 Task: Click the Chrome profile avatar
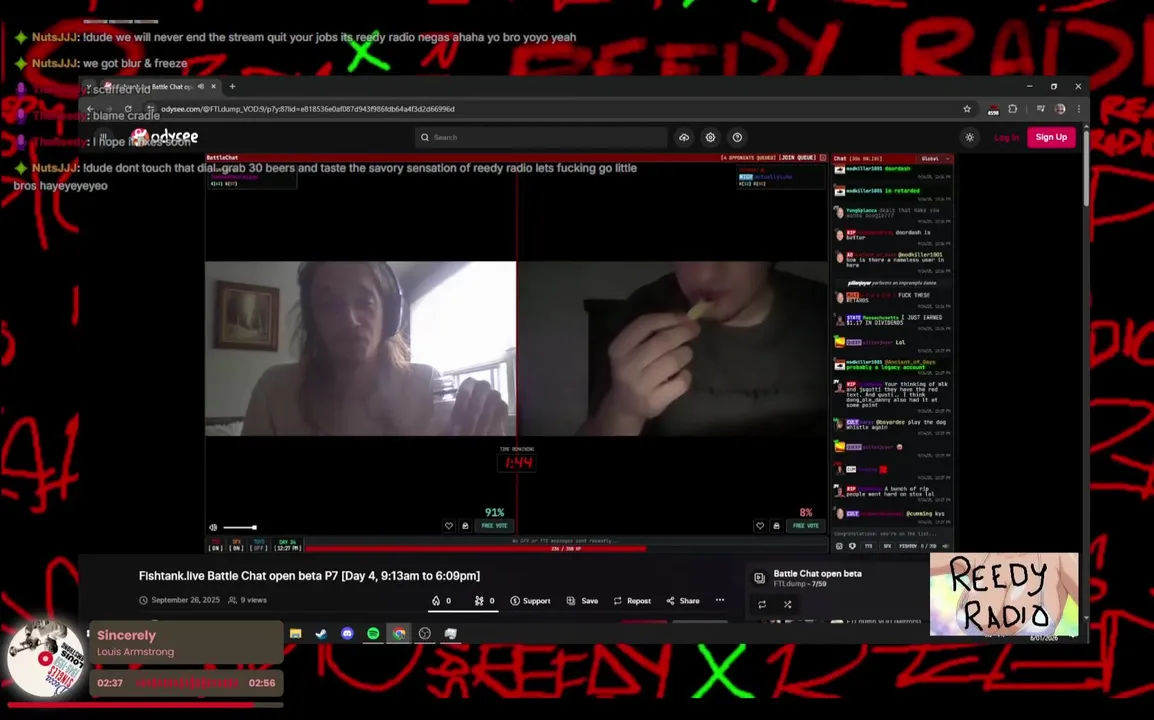[1060, 109]
